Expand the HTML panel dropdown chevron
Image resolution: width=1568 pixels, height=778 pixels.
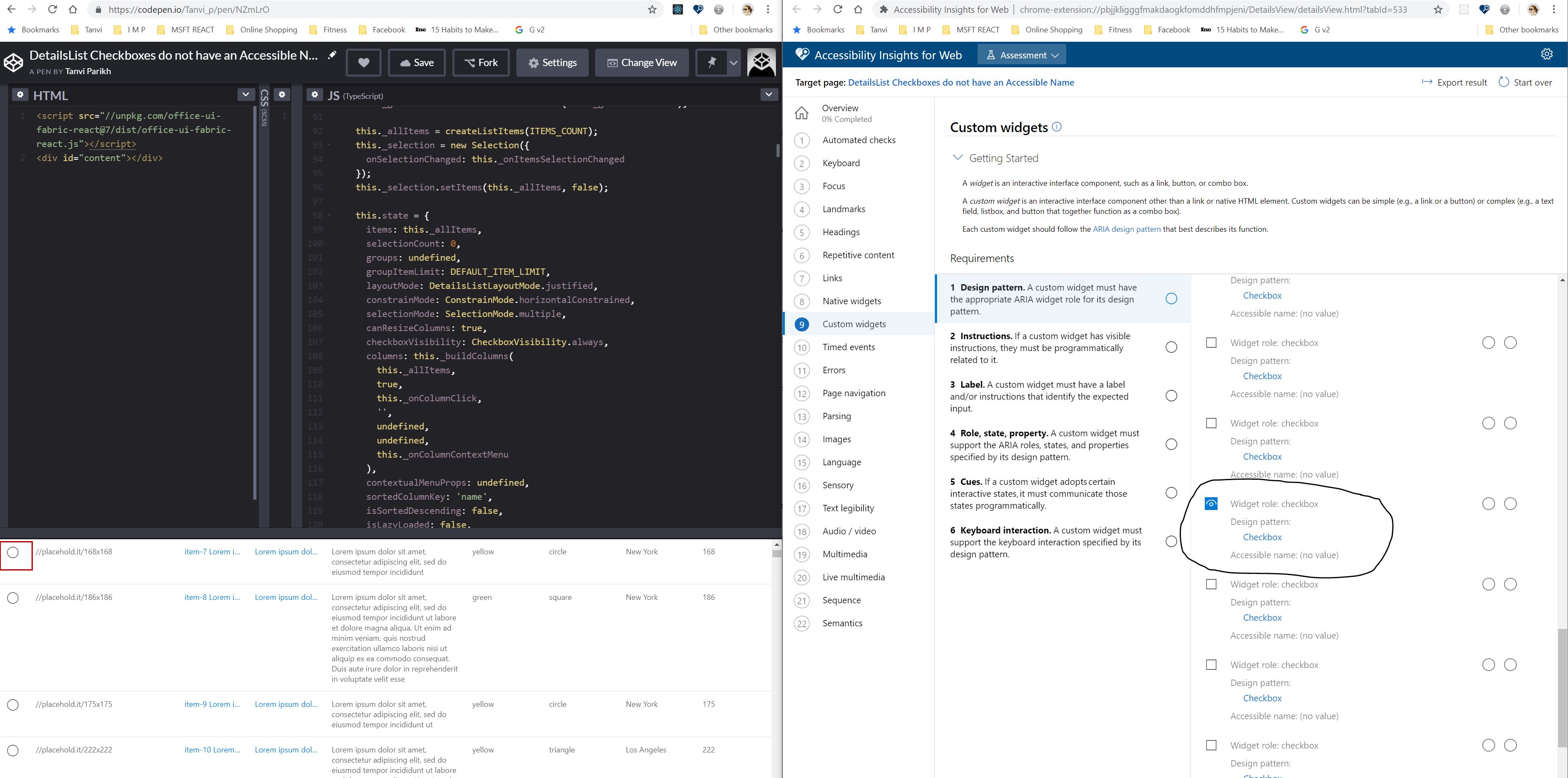point(245,94)
